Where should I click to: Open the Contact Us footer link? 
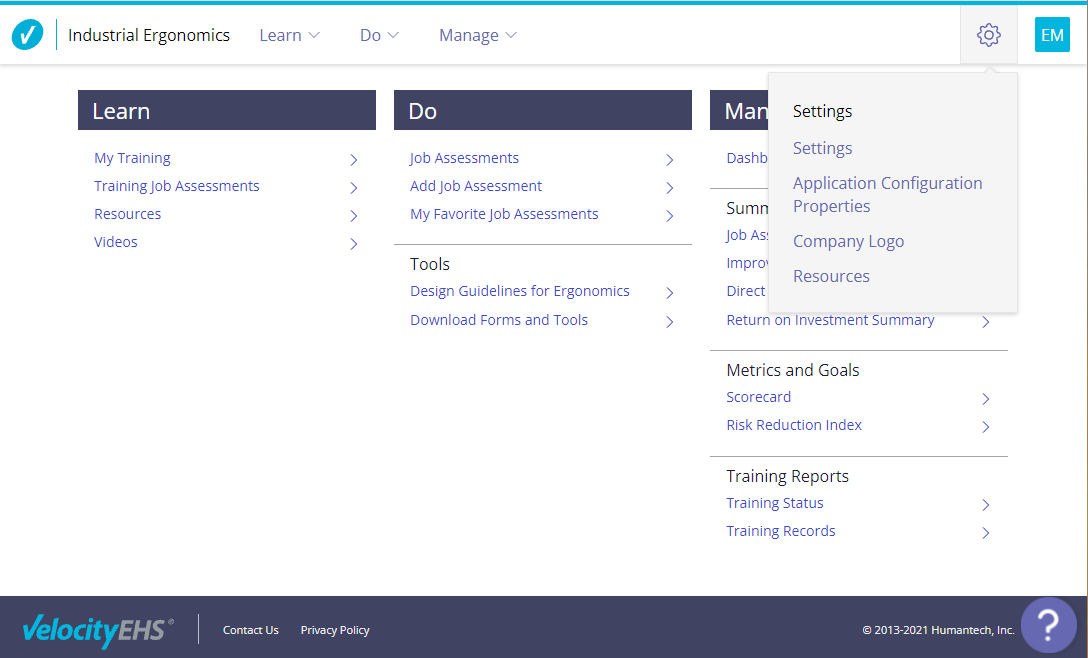(250, 630)
